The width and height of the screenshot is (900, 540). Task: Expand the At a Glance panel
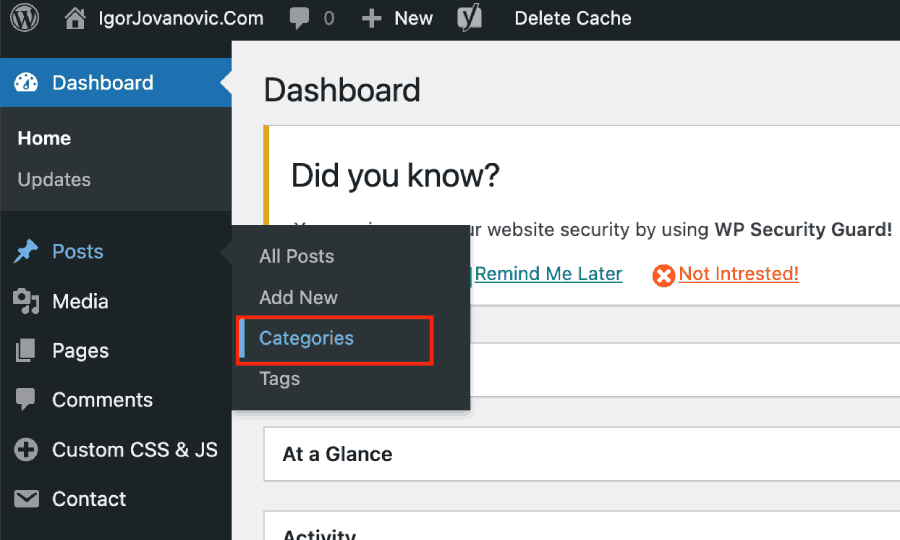point(581,454)
